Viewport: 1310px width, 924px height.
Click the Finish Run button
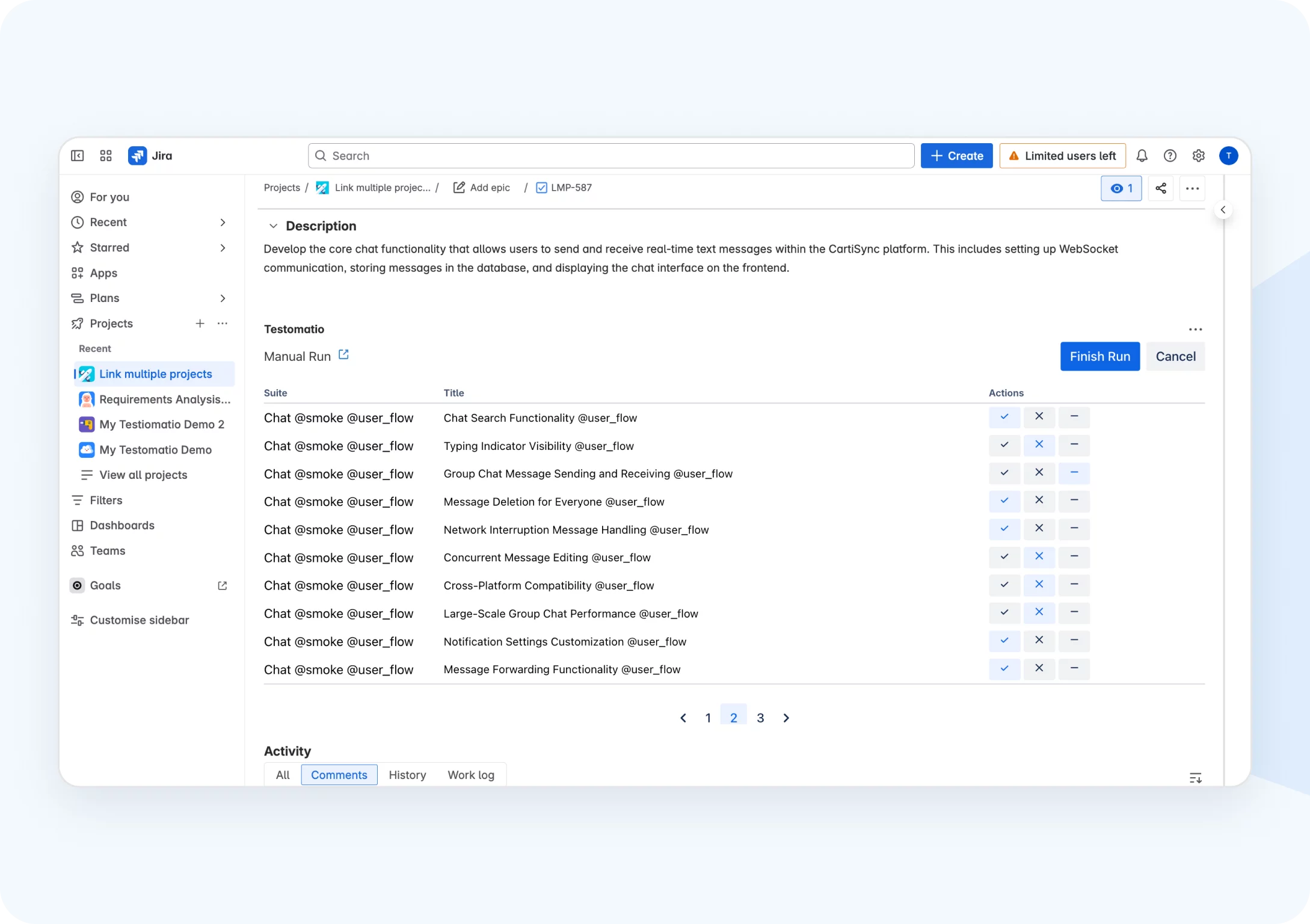point(1099,356)
